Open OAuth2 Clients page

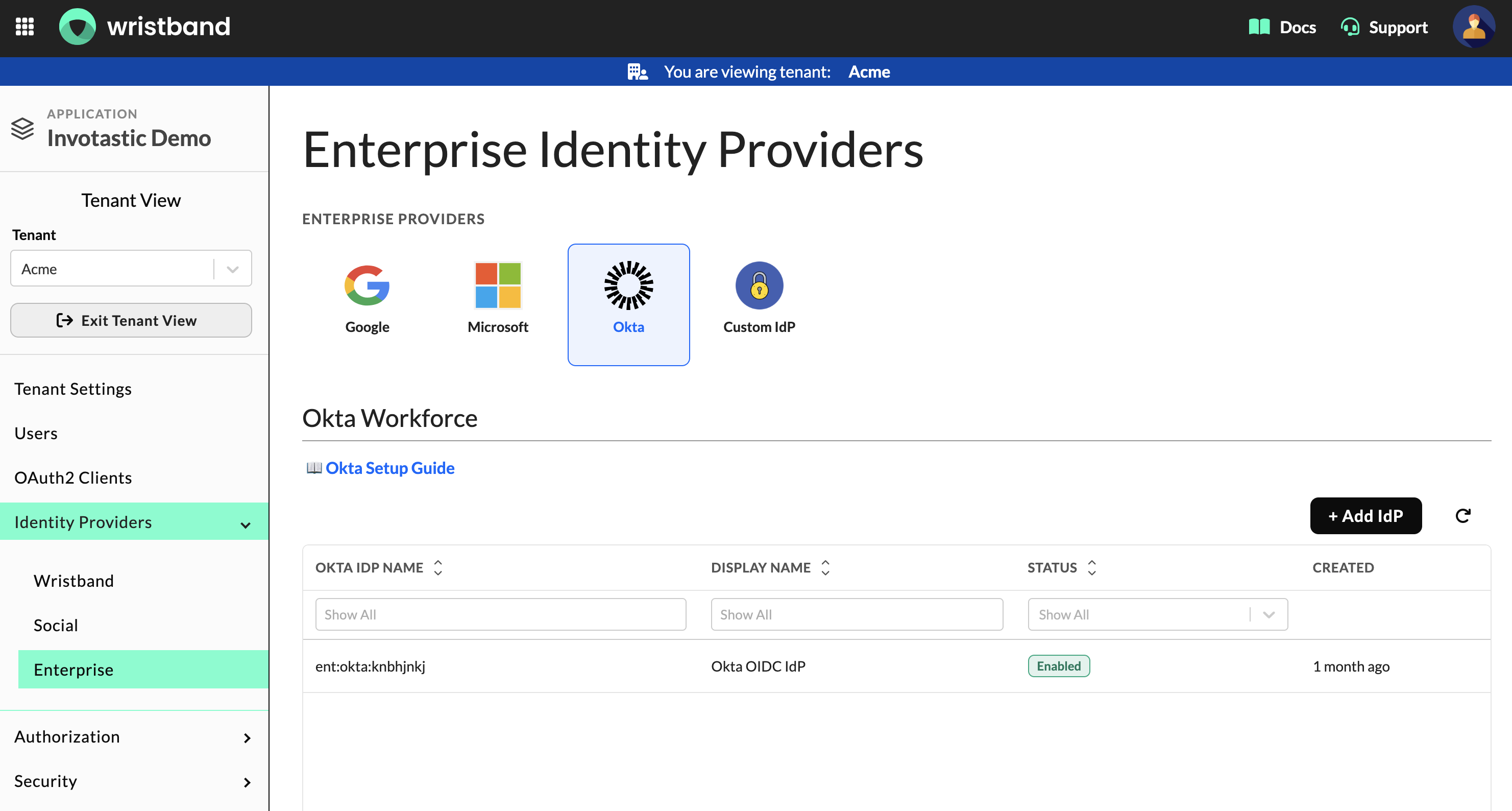[x=73, y=478]
